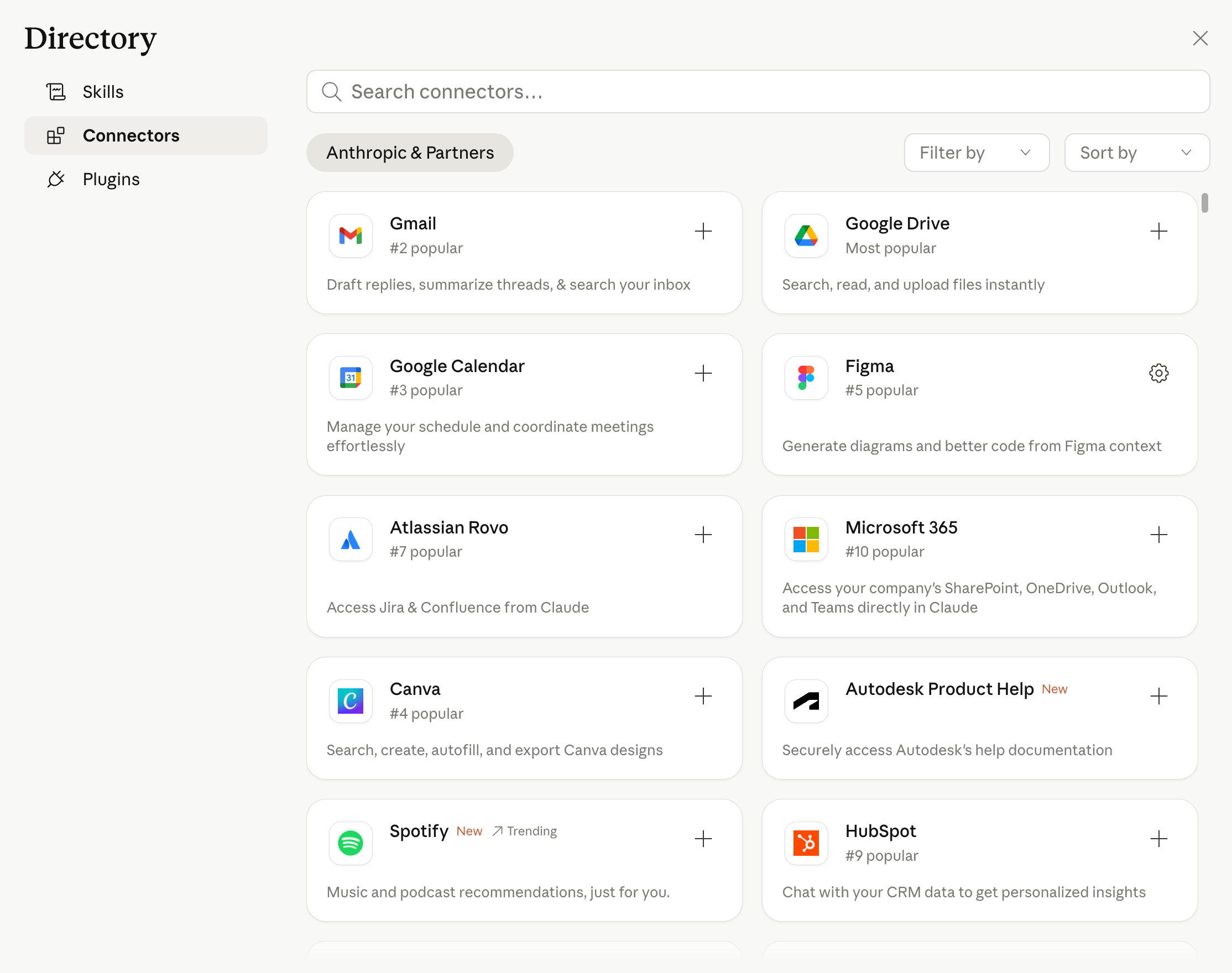
Task: Open Figma connector settings gear
Action: pyautogui.click(x=1158, y=373)
